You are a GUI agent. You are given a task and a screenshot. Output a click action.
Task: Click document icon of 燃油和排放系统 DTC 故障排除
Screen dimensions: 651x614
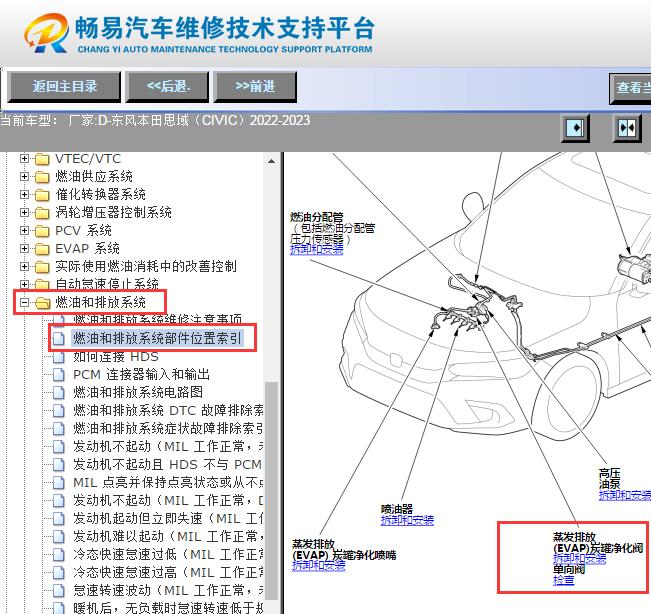(x=59, y=411)
